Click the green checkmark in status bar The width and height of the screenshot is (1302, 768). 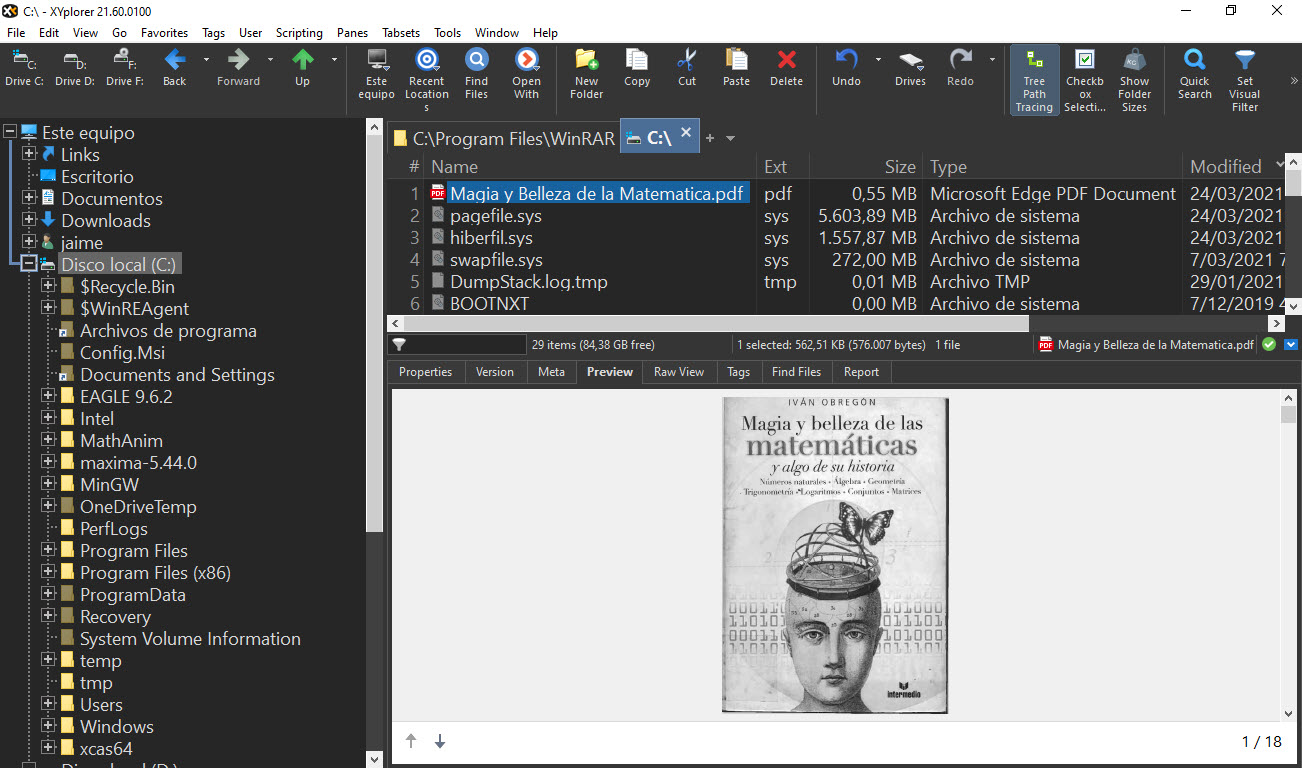point(1269,345)
